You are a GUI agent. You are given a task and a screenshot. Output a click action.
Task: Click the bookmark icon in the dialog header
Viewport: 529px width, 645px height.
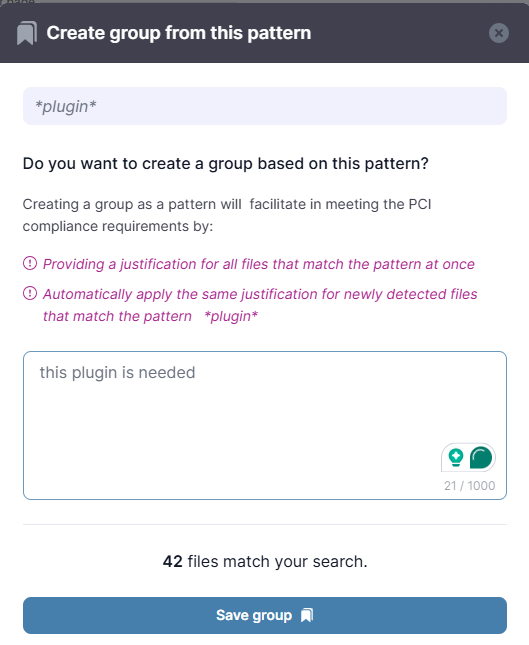(27, 33)
